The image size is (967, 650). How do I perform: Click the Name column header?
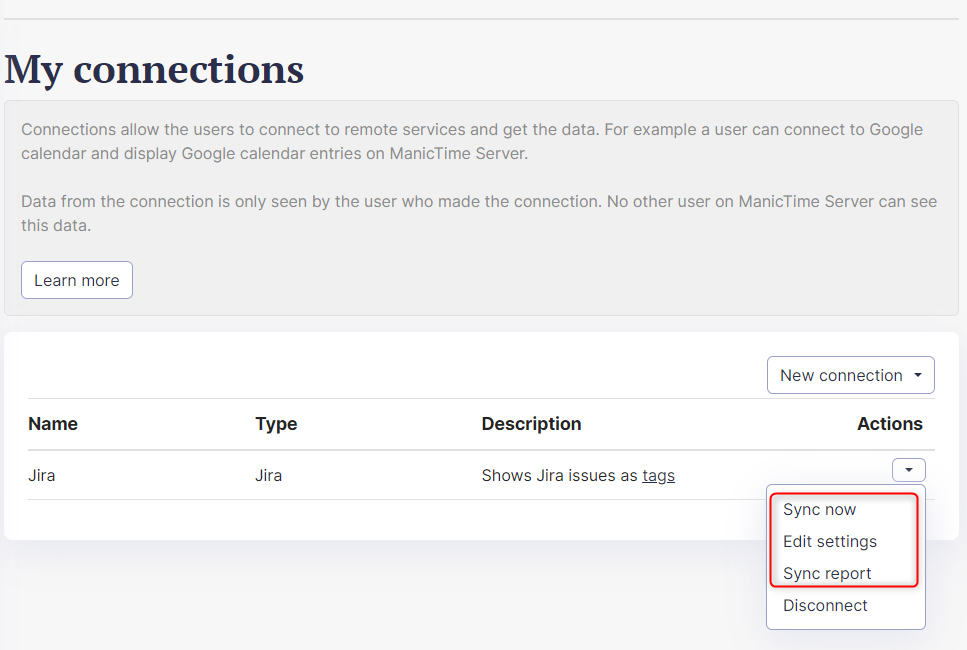tap(53, 424)
